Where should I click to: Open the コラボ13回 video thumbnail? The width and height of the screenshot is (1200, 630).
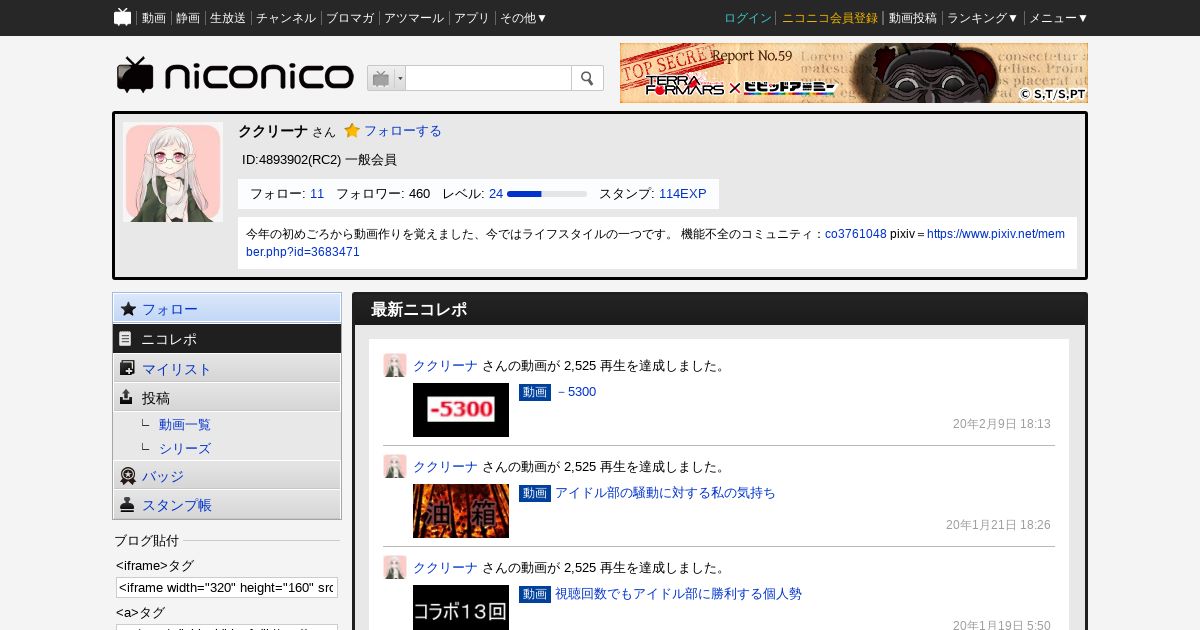[x=461, y=608]
